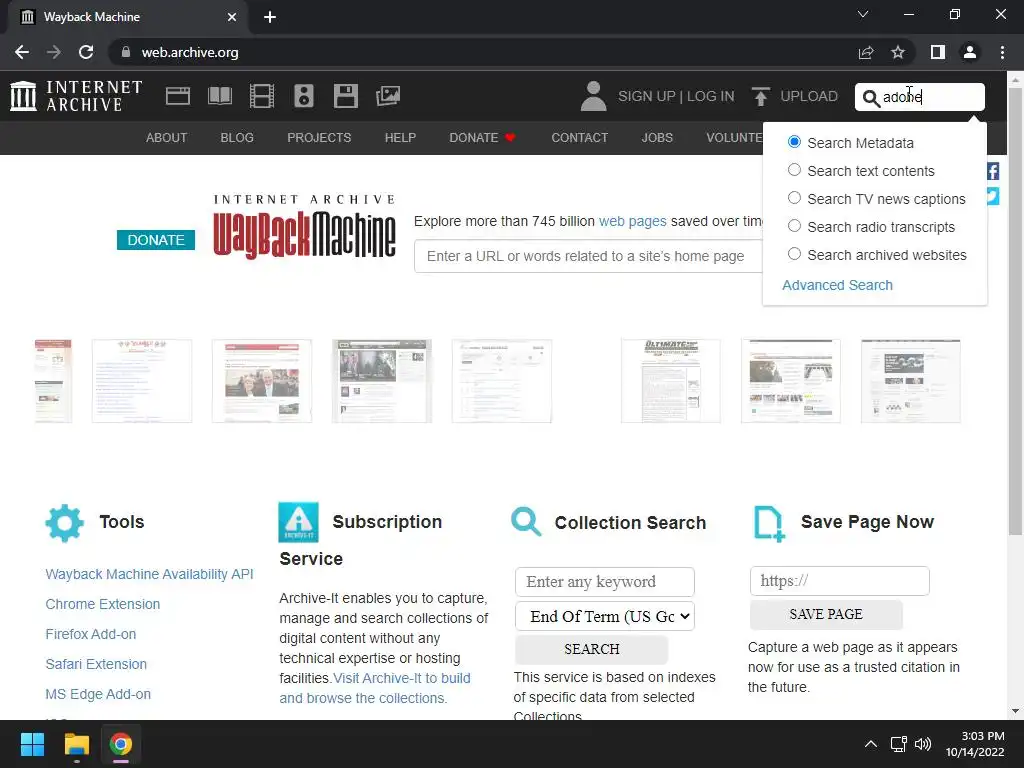The height and width of the screenshot is (768, 1024).
Task: Open Advanced Search link
Action: 837,285
